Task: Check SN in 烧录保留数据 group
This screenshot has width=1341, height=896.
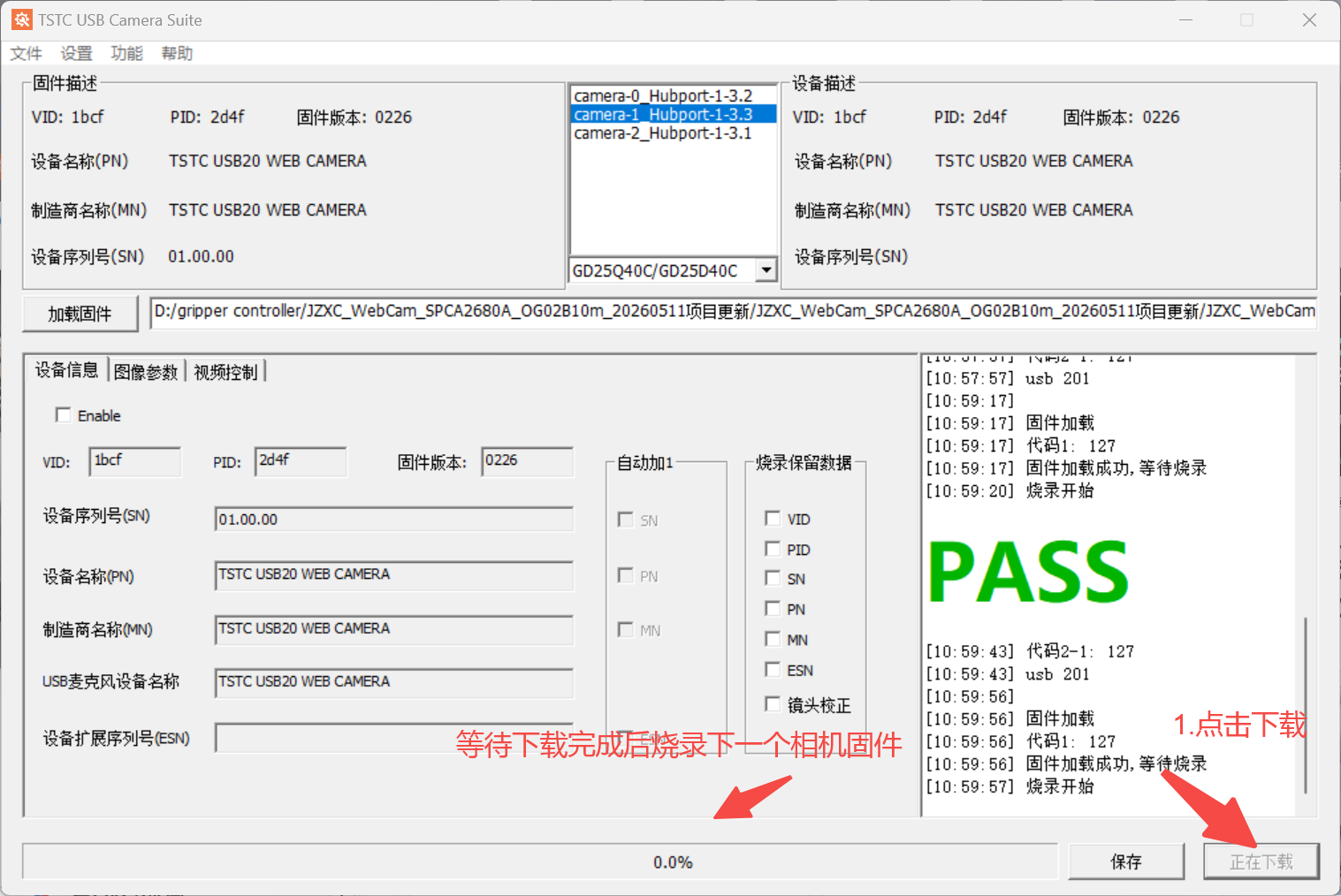Action: (773, 578)
